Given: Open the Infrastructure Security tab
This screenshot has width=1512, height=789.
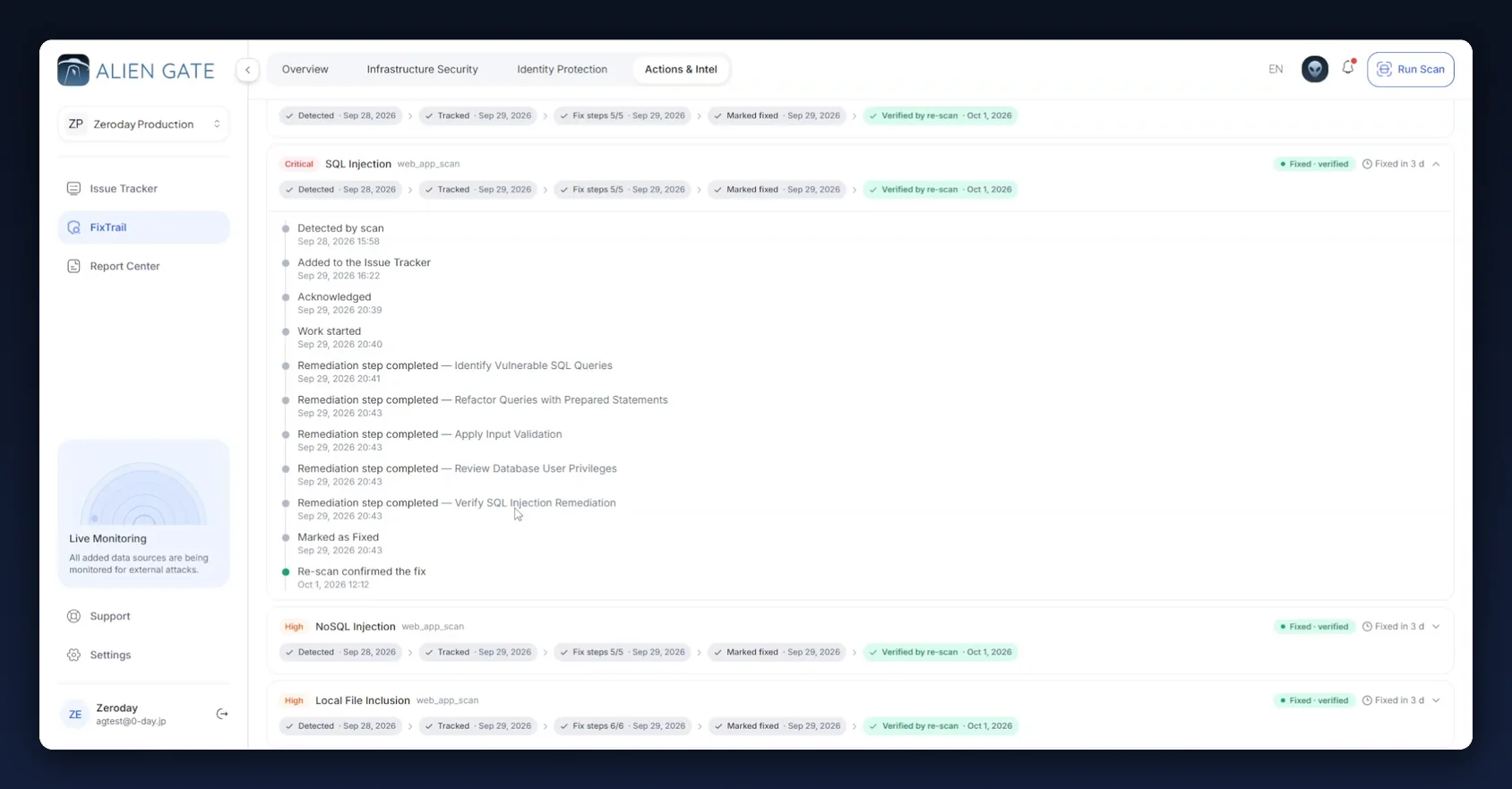Looking at the screenshot, I should (422, 69).
